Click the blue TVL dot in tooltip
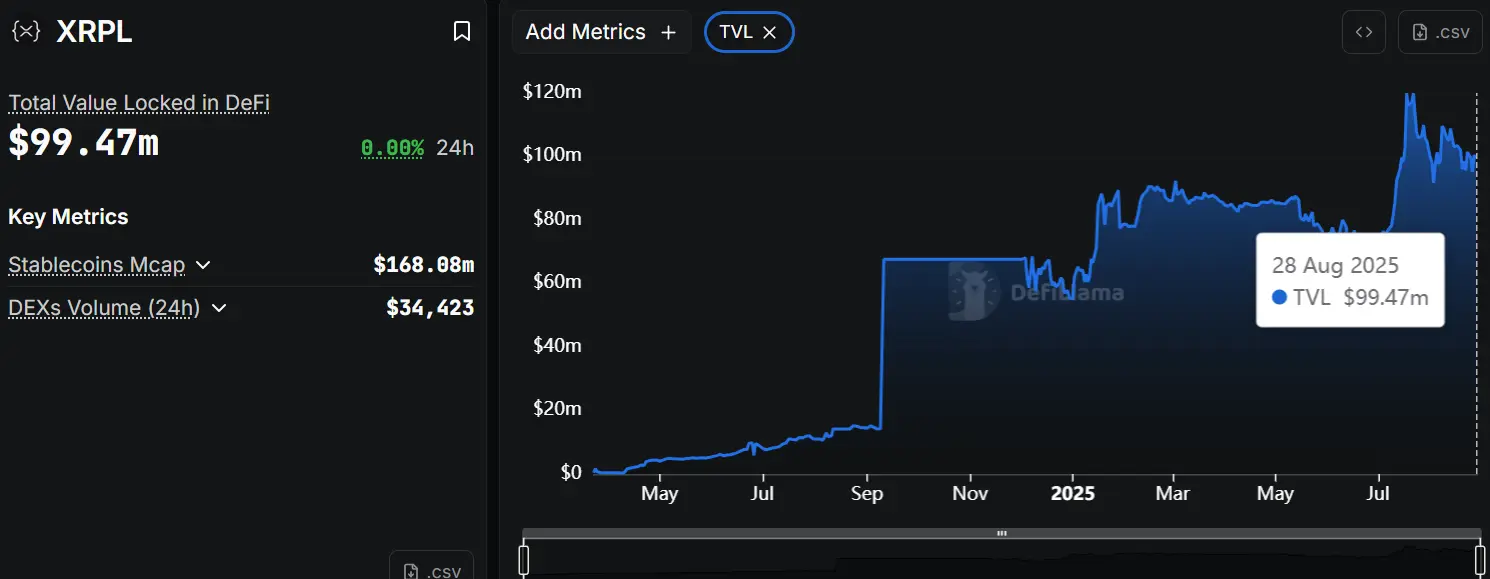 click(1279, 297)
